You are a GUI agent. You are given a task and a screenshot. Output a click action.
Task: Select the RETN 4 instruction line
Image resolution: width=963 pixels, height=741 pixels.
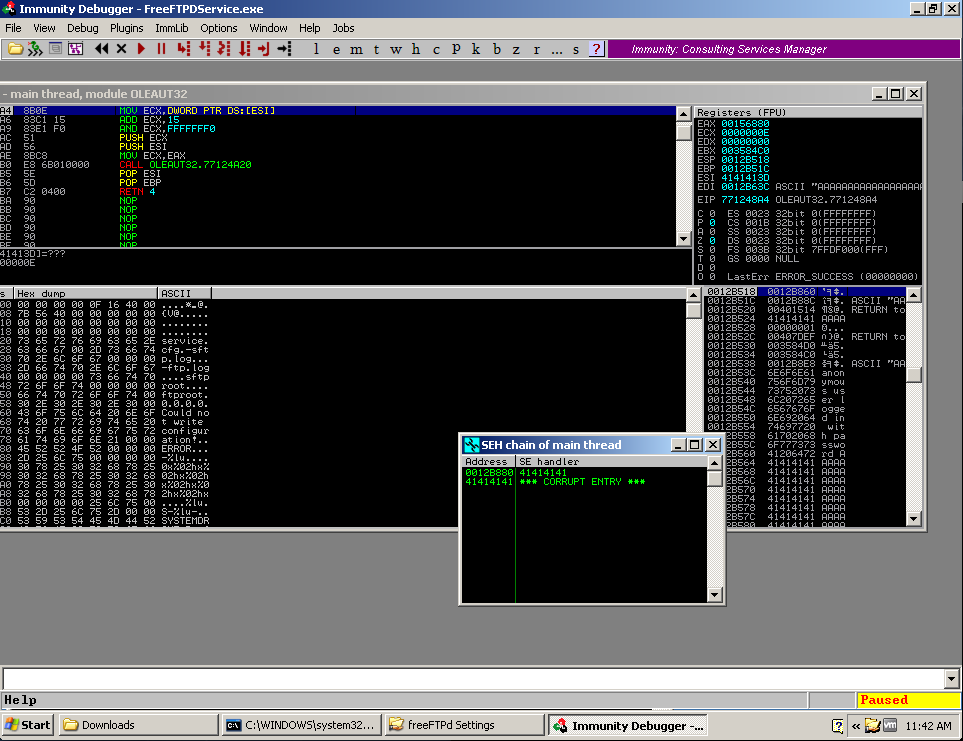(338, 192)
